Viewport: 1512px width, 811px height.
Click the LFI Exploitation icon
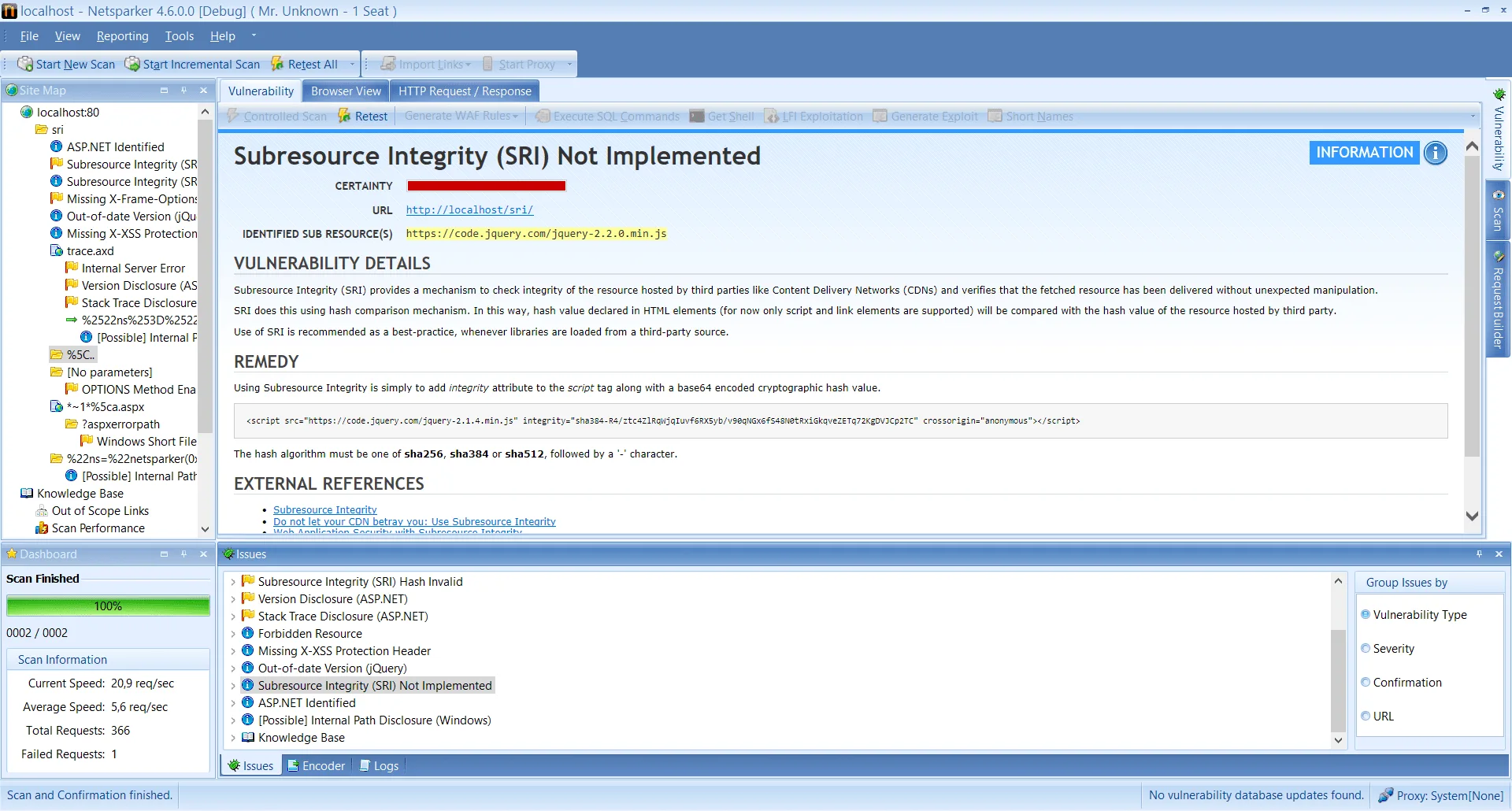point(772,116)
